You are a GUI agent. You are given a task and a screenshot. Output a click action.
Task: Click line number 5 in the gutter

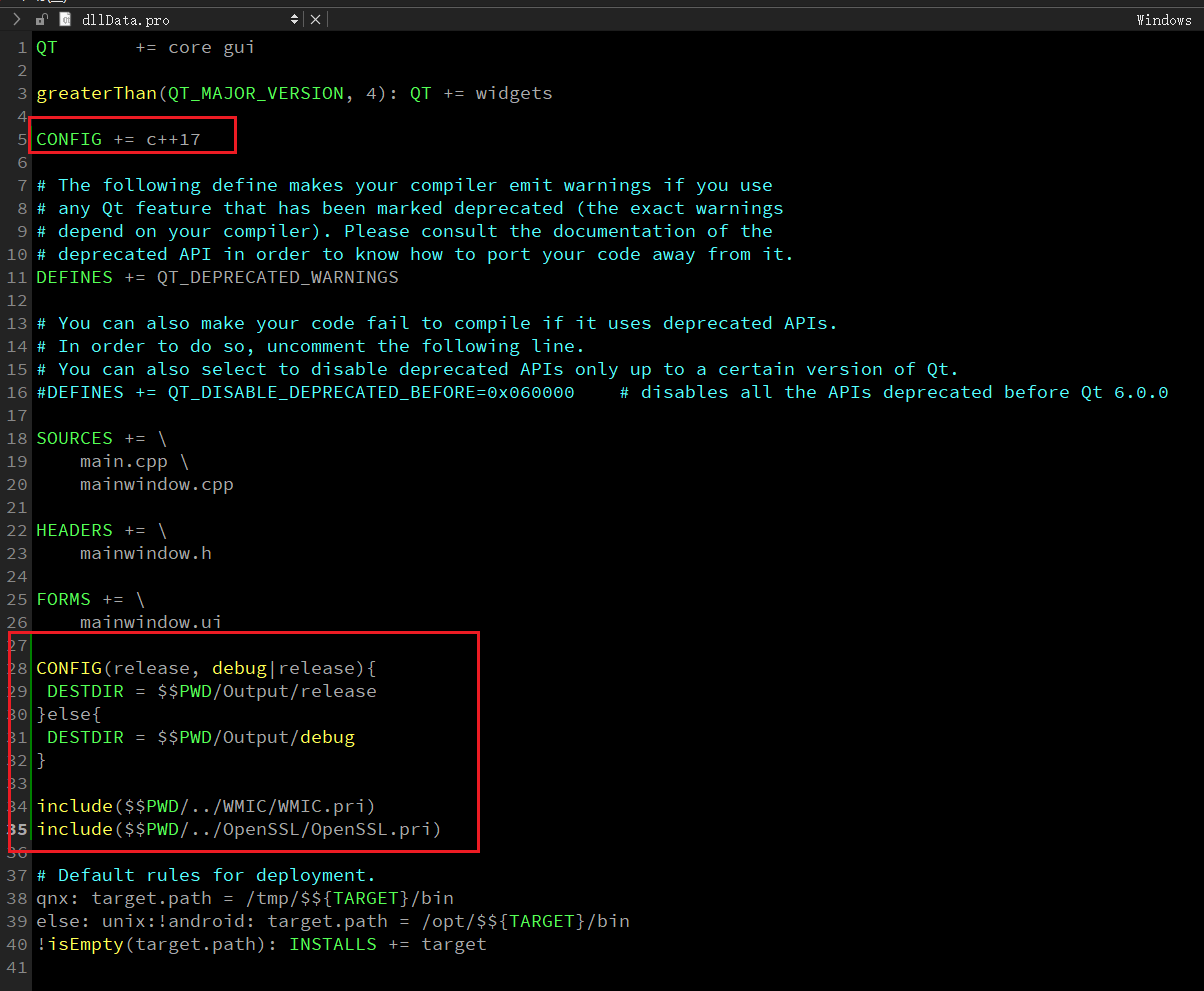pos(22,139)
